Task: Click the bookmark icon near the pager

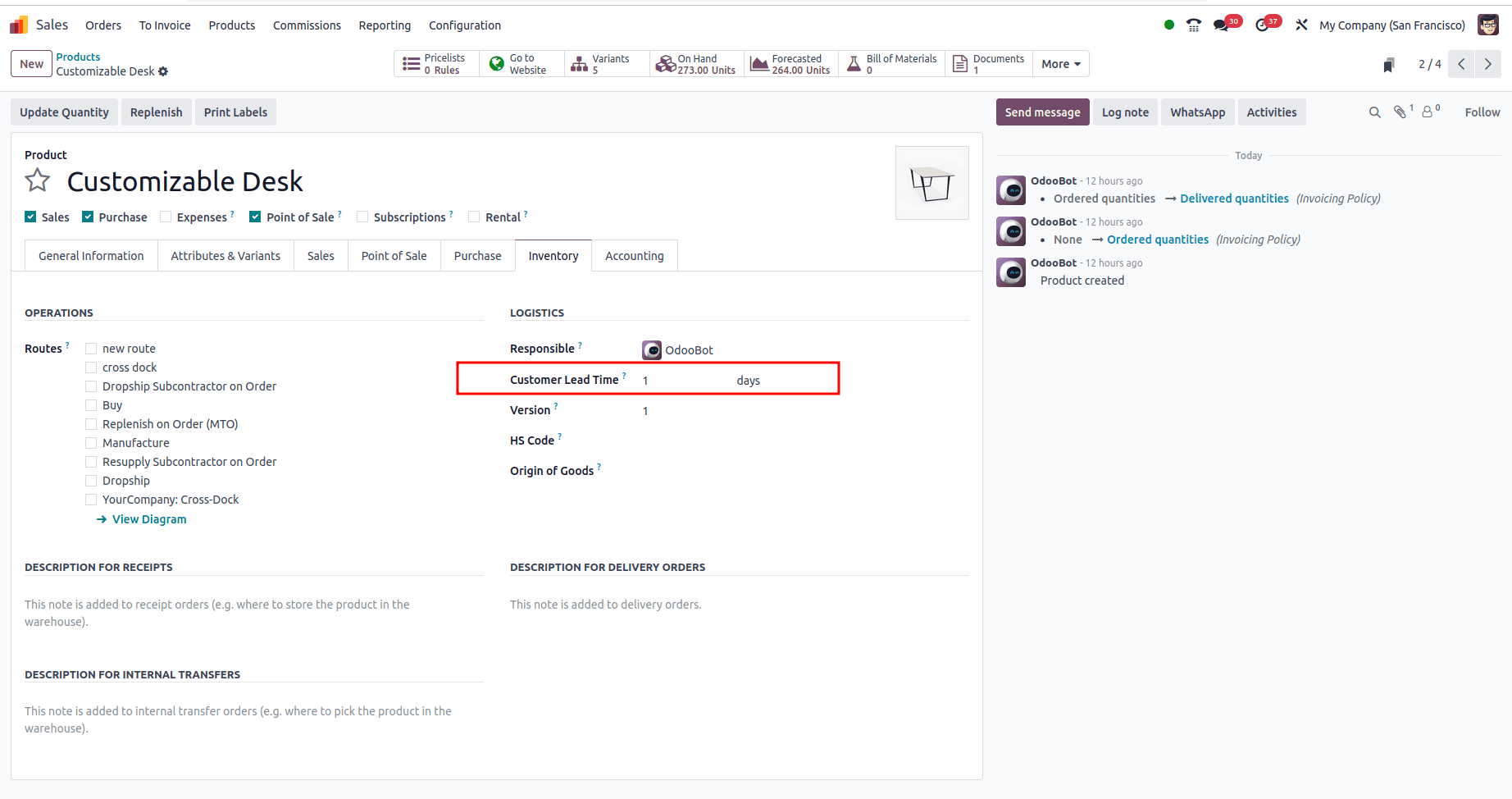Action: [x=1389, y=65]
